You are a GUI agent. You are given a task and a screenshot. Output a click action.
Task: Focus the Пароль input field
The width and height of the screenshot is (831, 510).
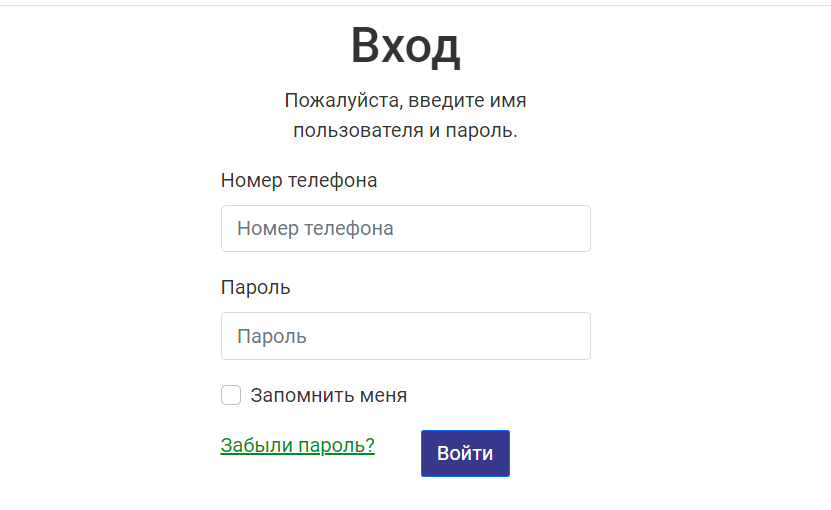pyautogui.click(x=405, y=336)
